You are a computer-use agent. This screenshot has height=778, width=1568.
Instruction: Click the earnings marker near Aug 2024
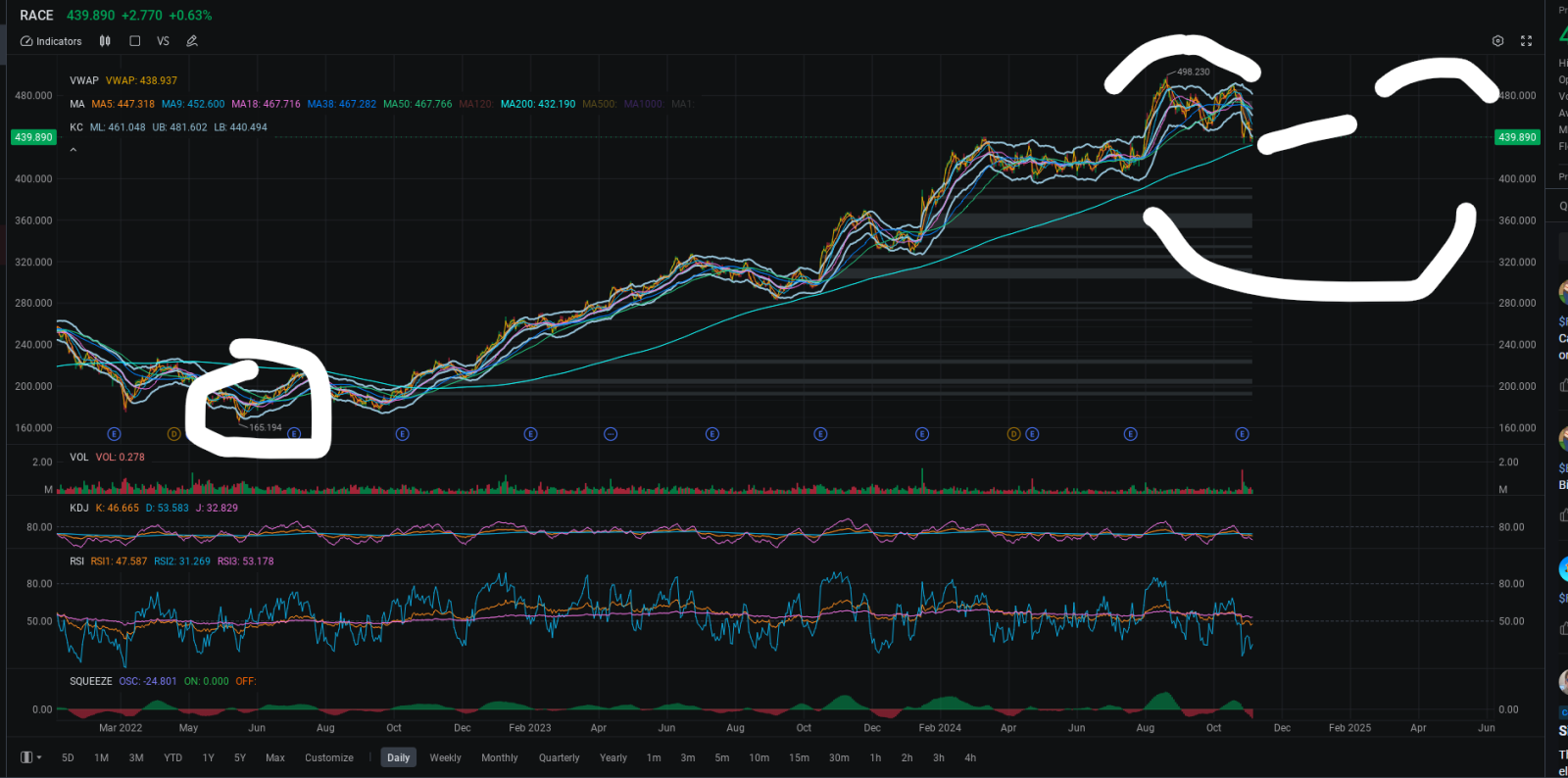click(1130, 434)
